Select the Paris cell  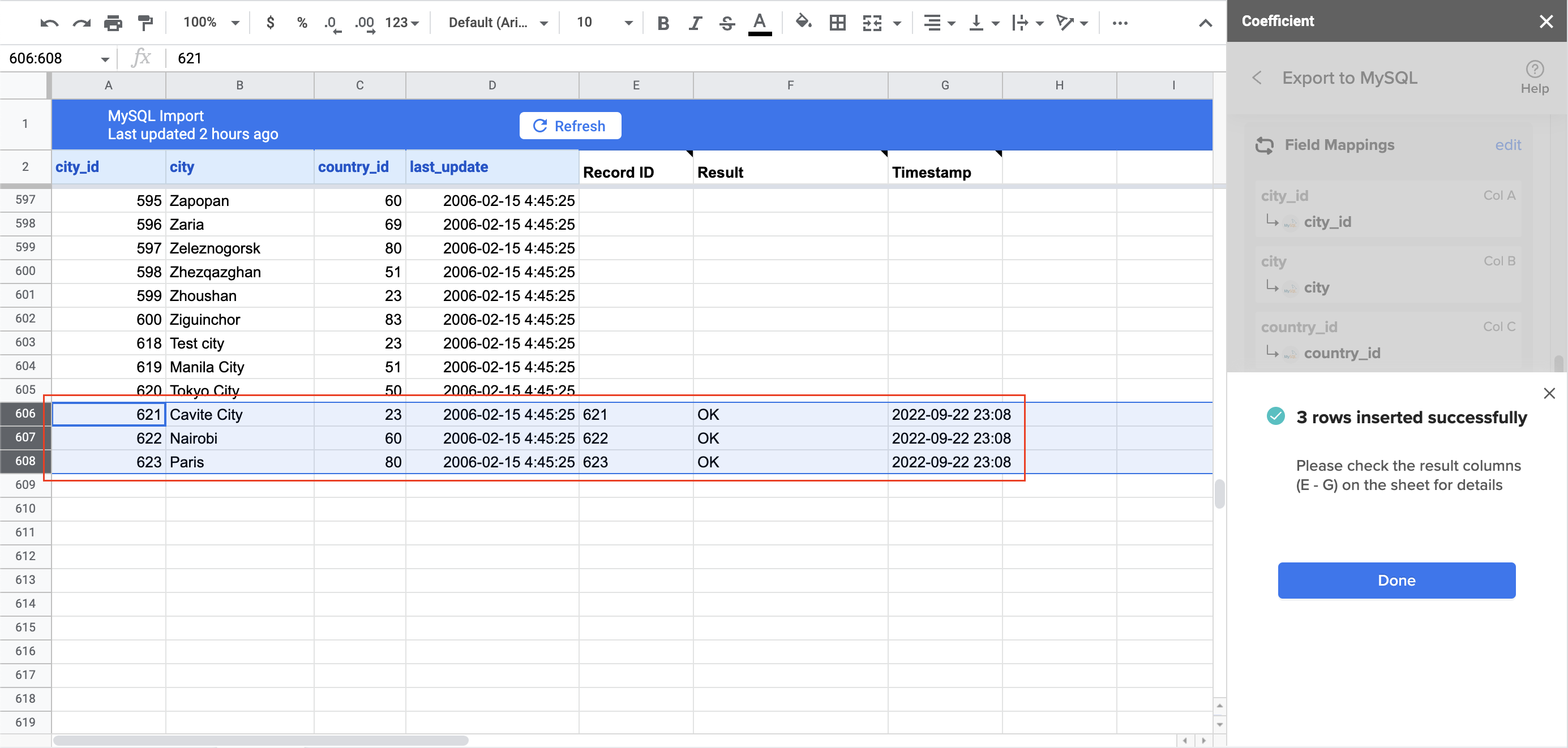pos(240,462)
